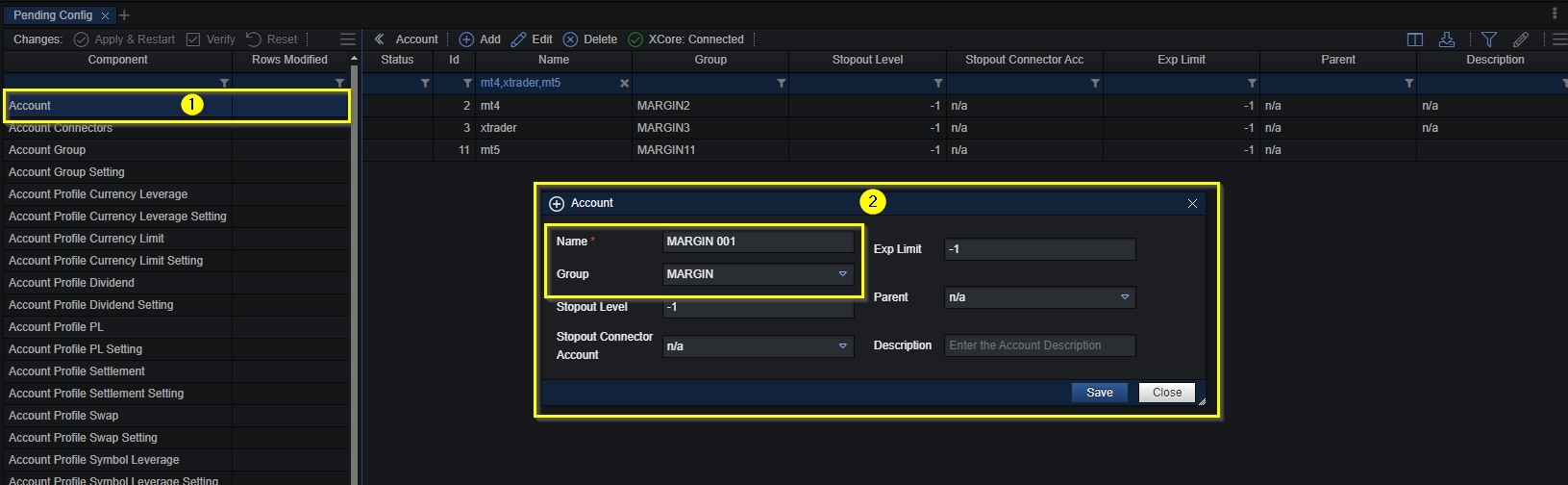Select Account Group component
Screen dimensions: 1568x485
(174, 150)
